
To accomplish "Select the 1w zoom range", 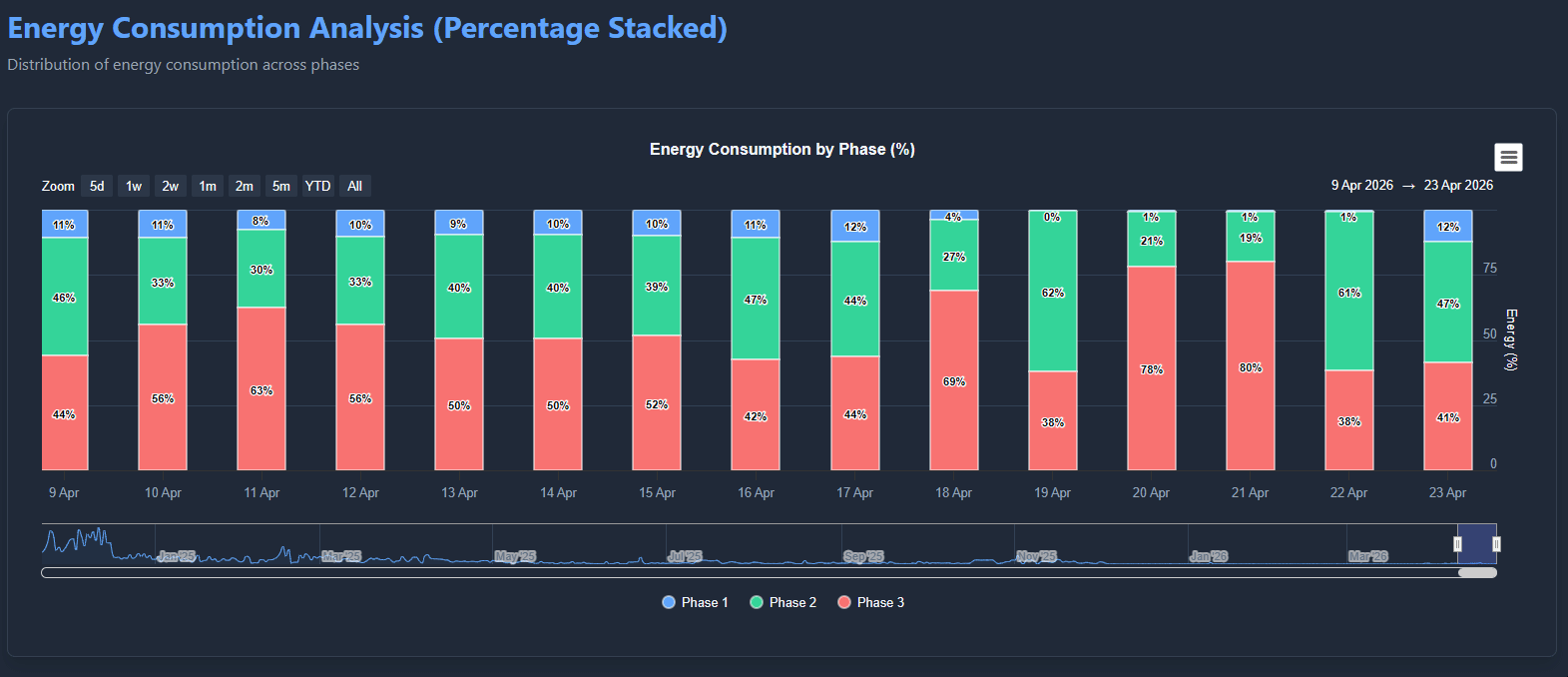I will tap(134, 186).
